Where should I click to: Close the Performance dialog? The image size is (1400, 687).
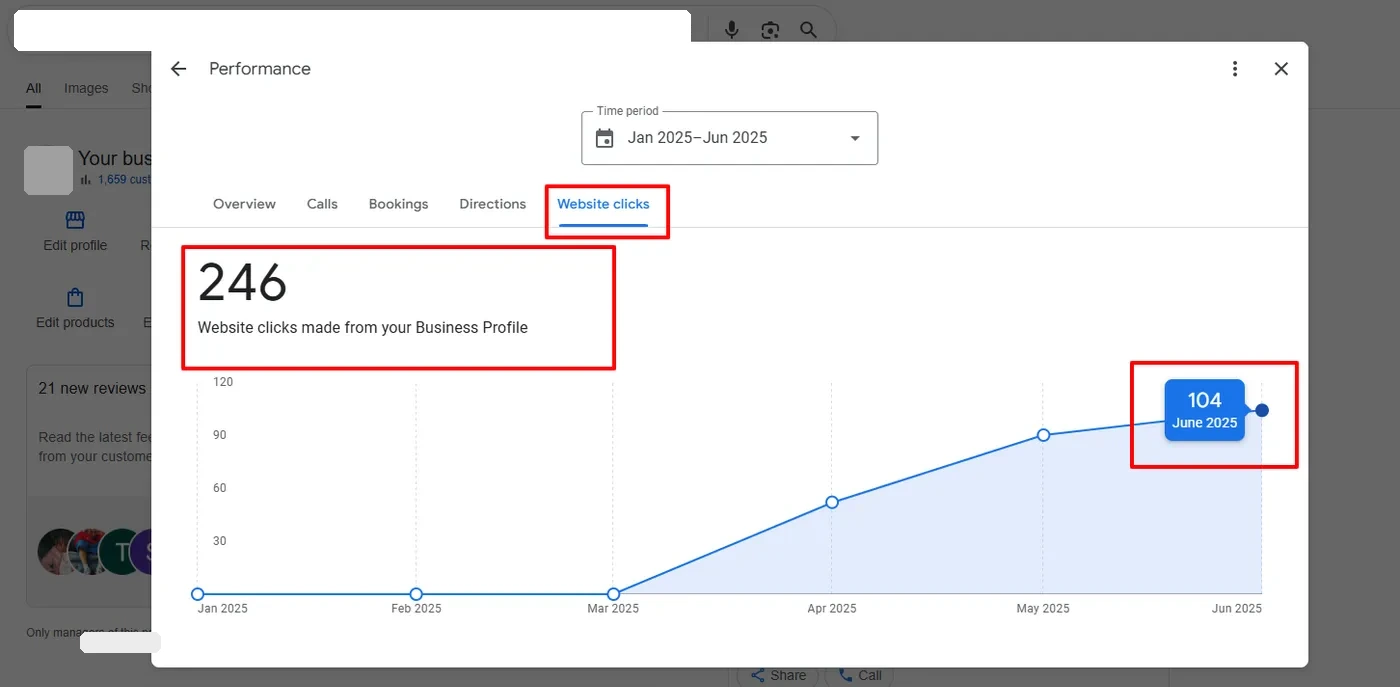click(1281, 69)
